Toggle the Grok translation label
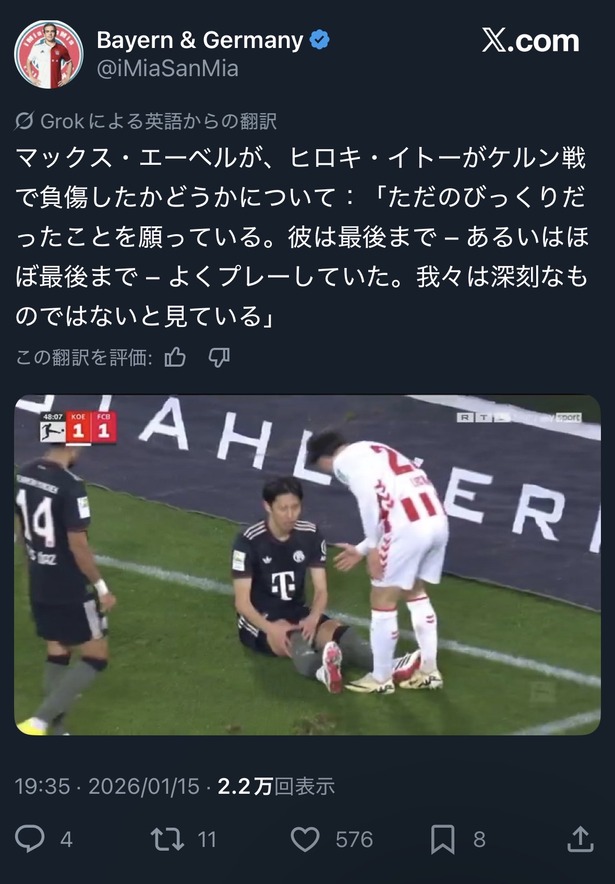The width and height of the screenshot is (615, 884). 145,121
